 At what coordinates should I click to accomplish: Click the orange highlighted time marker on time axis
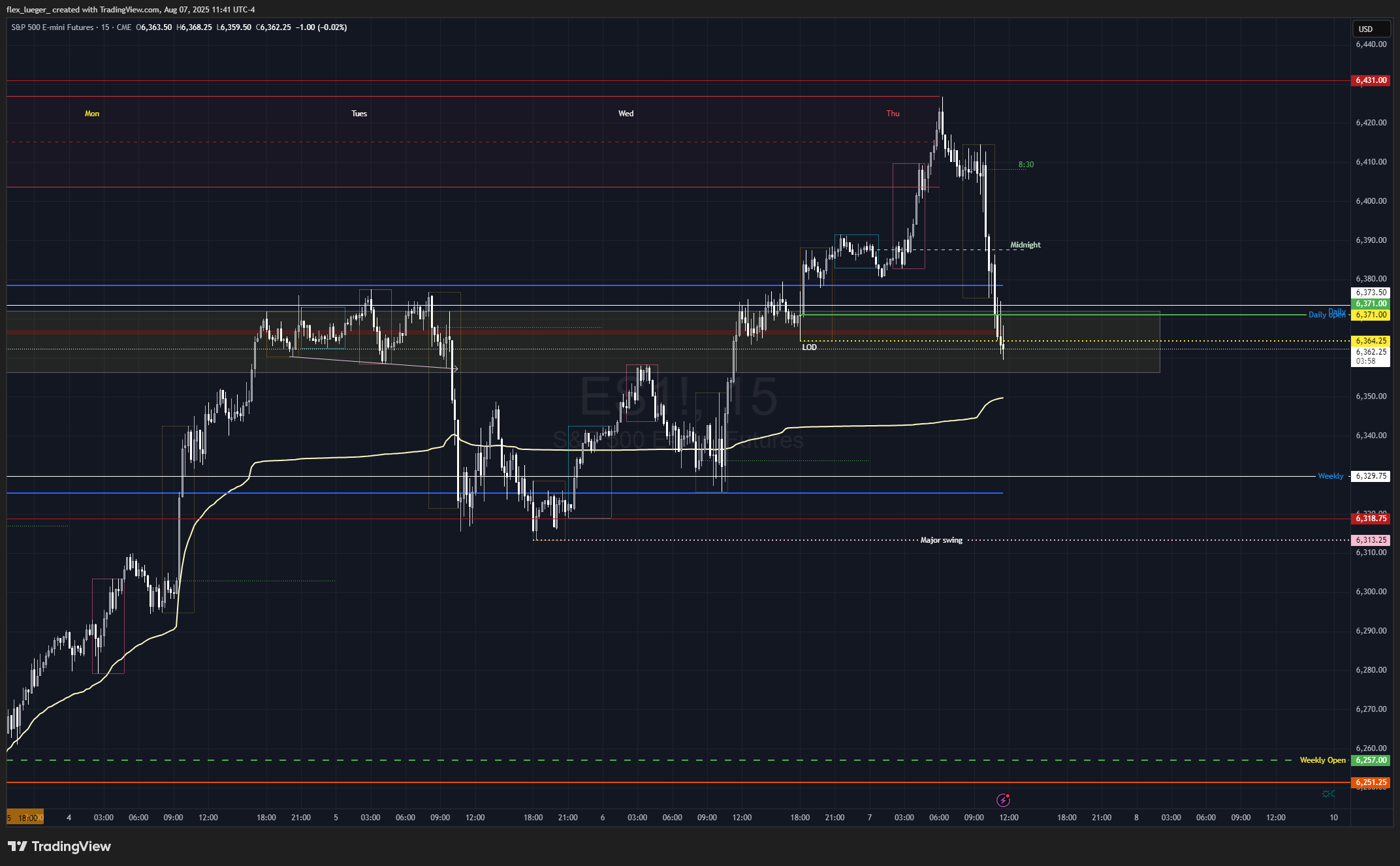(25, 818)
